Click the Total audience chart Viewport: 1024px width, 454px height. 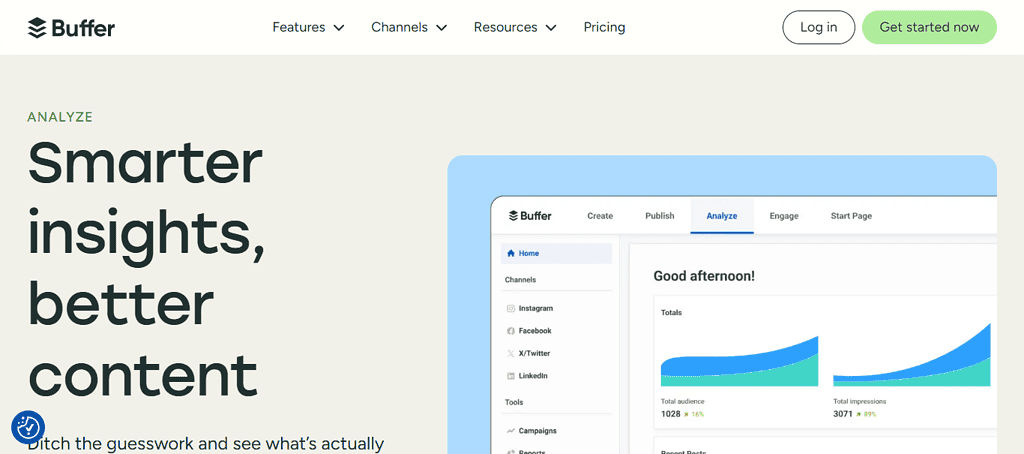coord(739,360)
